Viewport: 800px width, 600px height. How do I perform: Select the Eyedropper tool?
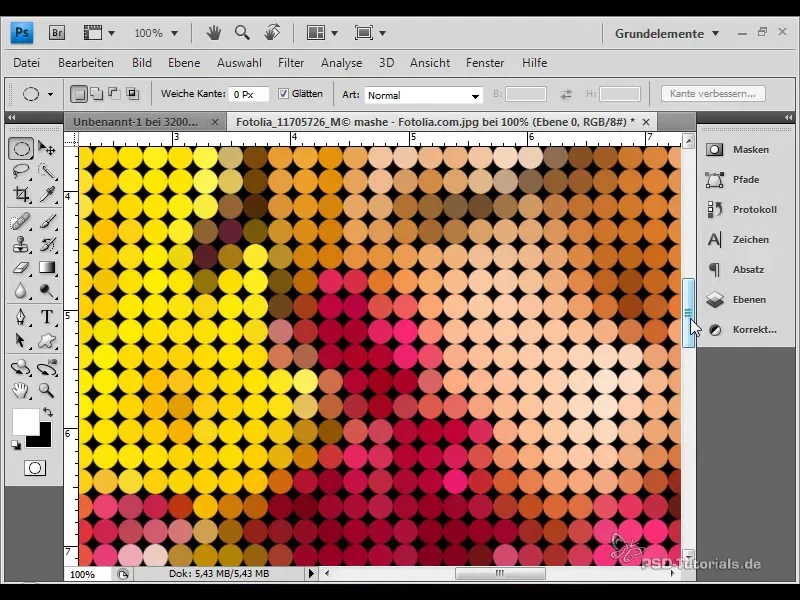point(47,194)
